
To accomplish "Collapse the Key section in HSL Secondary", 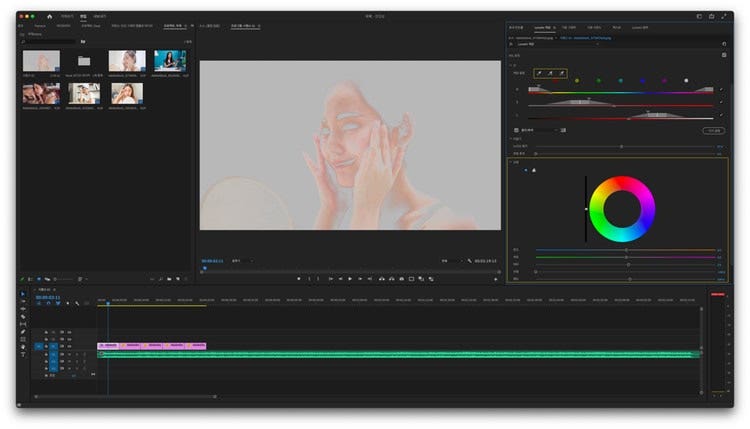I will point(511,66).
